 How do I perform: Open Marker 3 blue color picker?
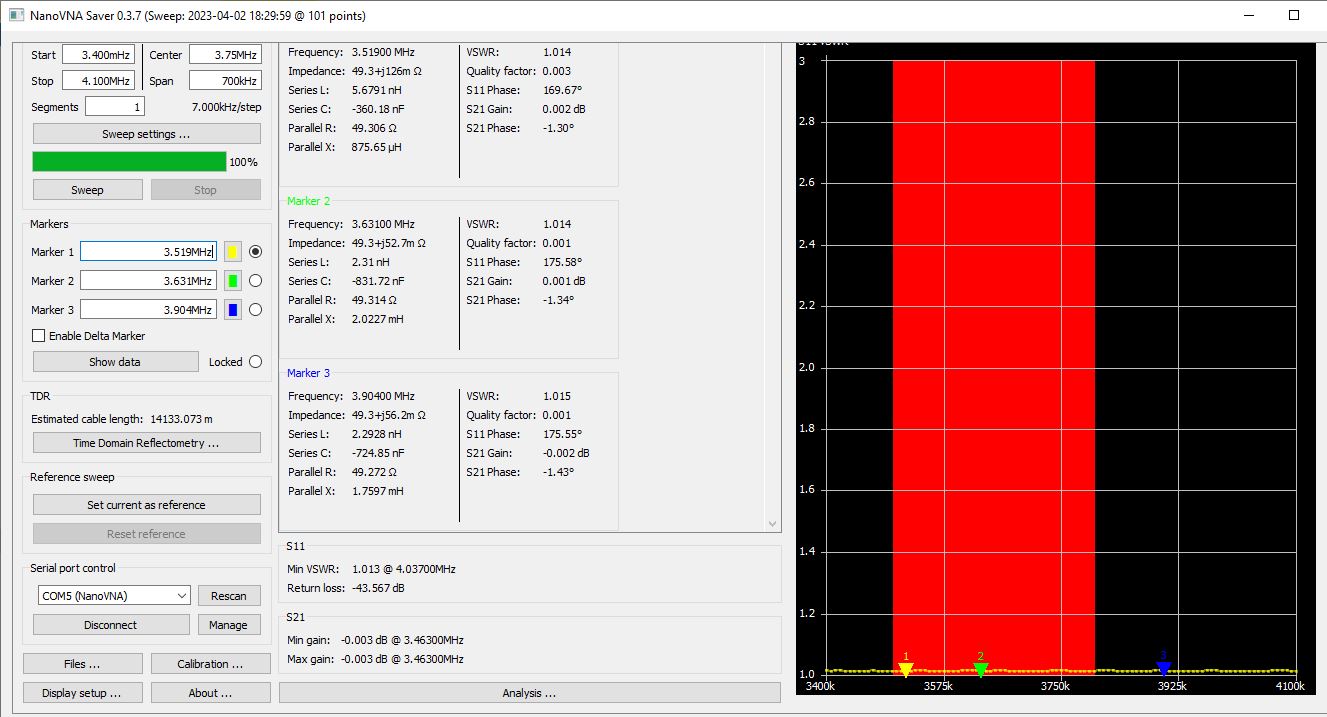[233, 310]
